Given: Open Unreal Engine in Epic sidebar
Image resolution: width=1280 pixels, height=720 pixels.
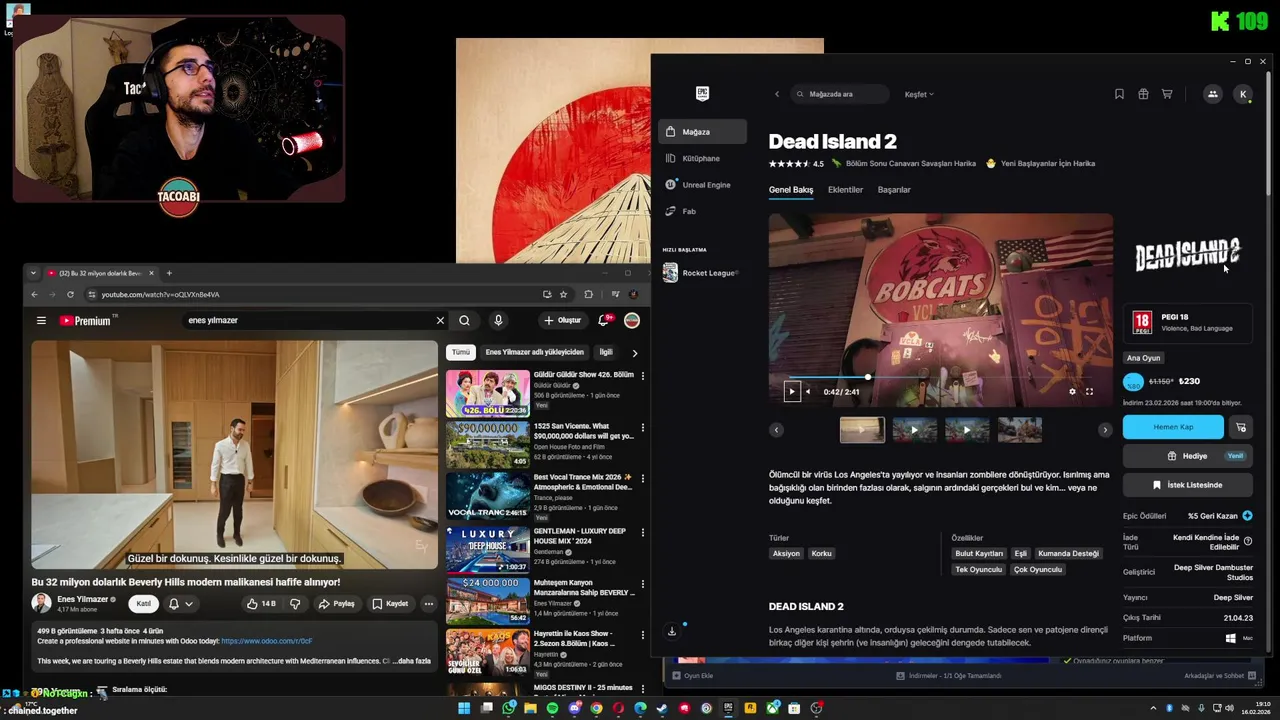Looking at the screenshot, I should pyautogui.click(x=702, y=185).
